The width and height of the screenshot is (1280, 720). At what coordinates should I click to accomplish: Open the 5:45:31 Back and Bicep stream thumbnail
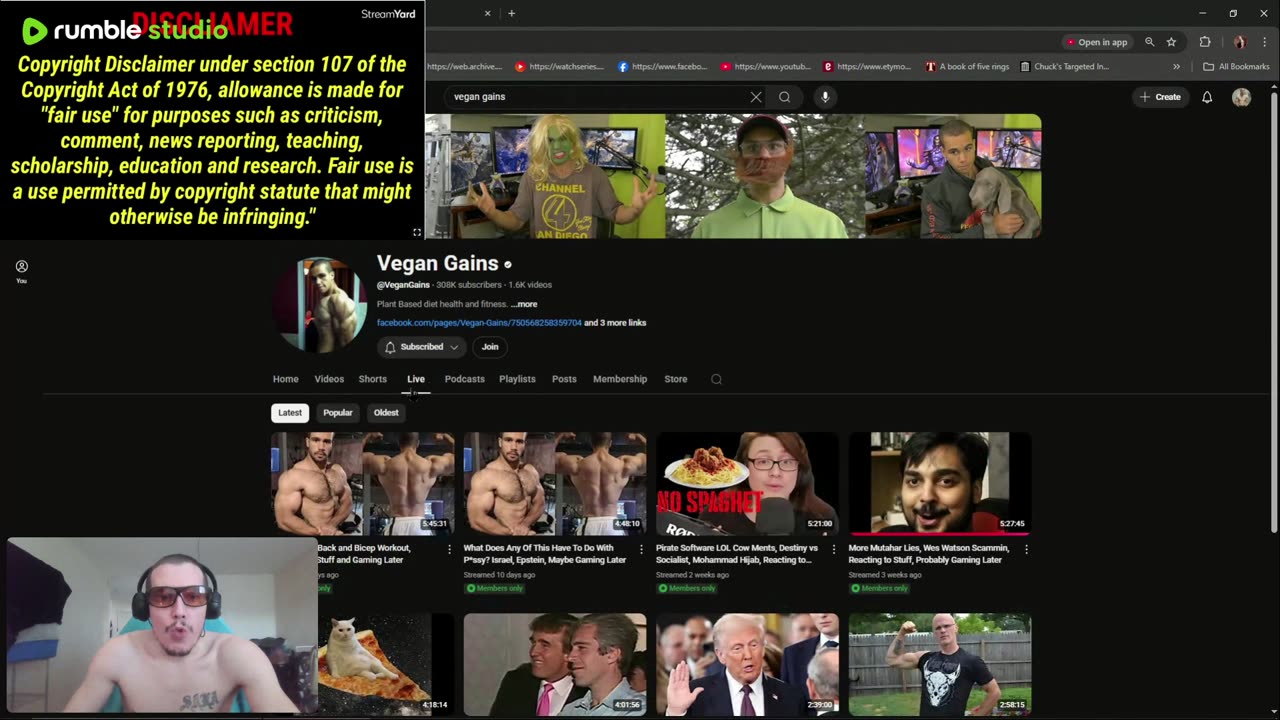click(x=363, y=483)
